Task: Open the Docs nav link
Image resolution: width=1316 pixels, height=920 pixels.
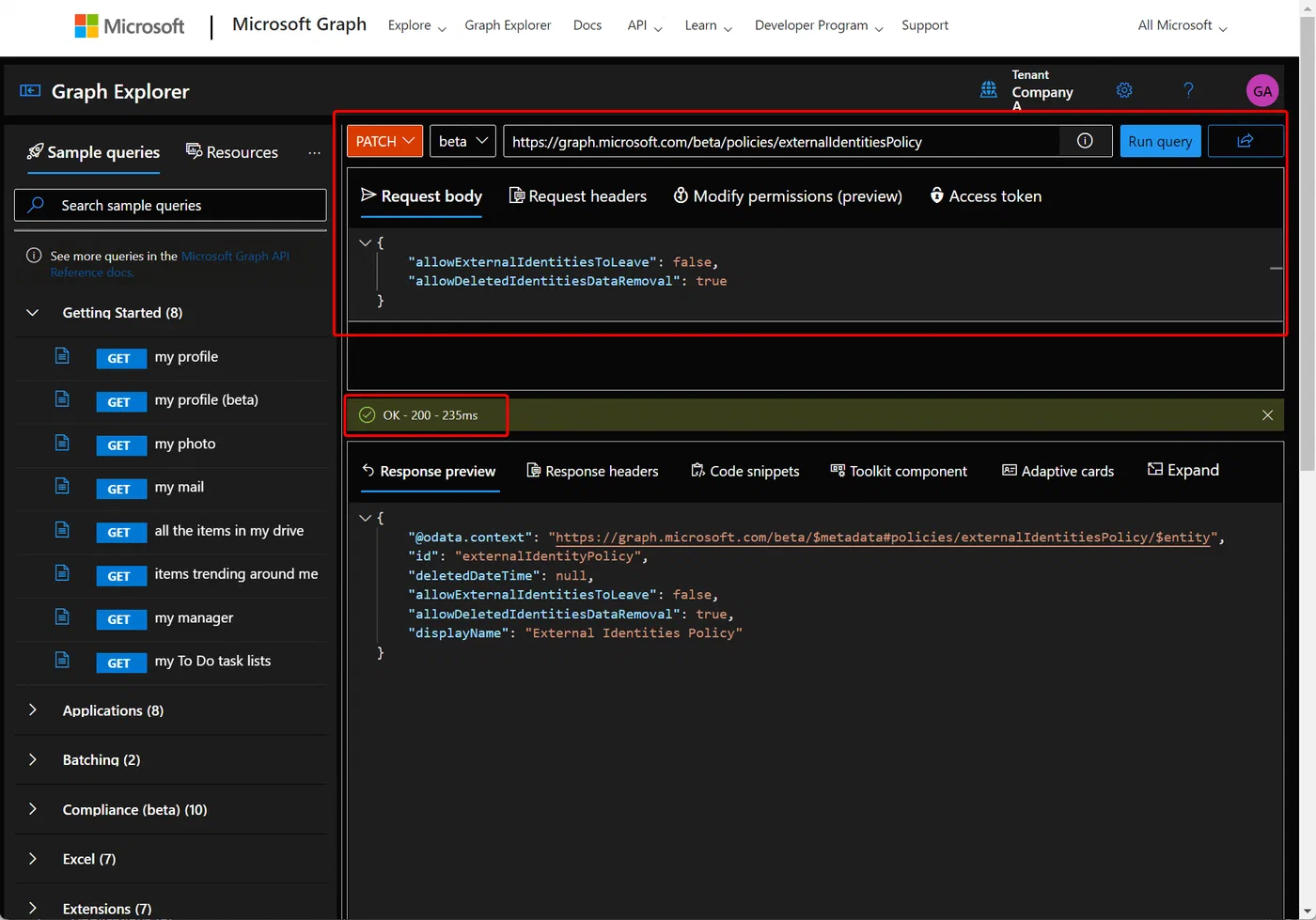Action: click(x=587, y=25)
